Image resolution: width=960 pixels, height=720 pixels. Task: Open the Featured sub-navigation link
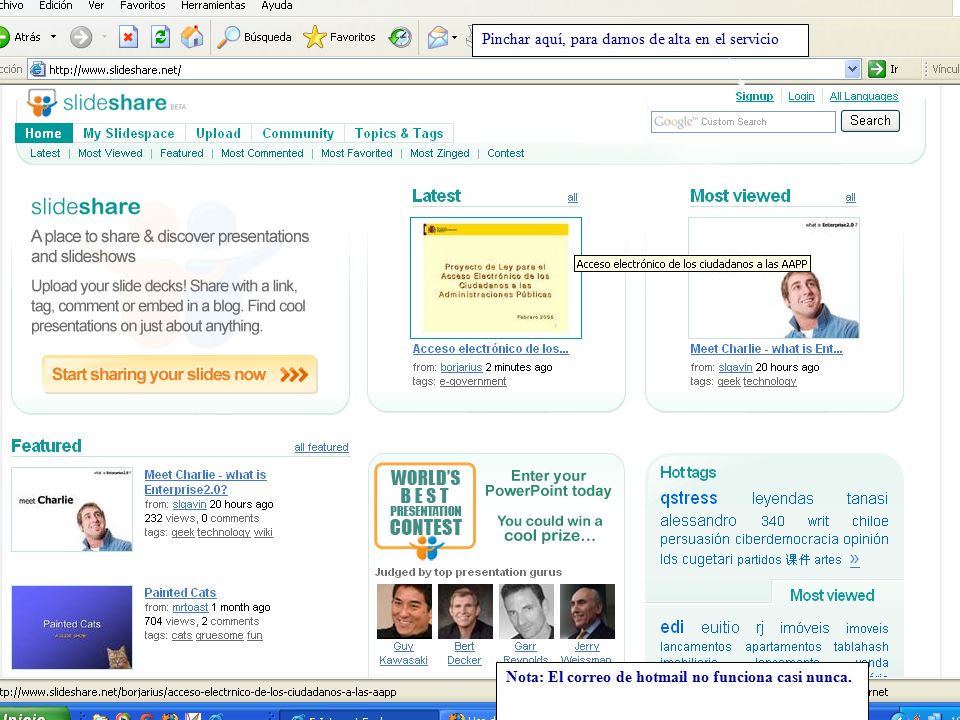pyautogui.click(x=181, y=153)
